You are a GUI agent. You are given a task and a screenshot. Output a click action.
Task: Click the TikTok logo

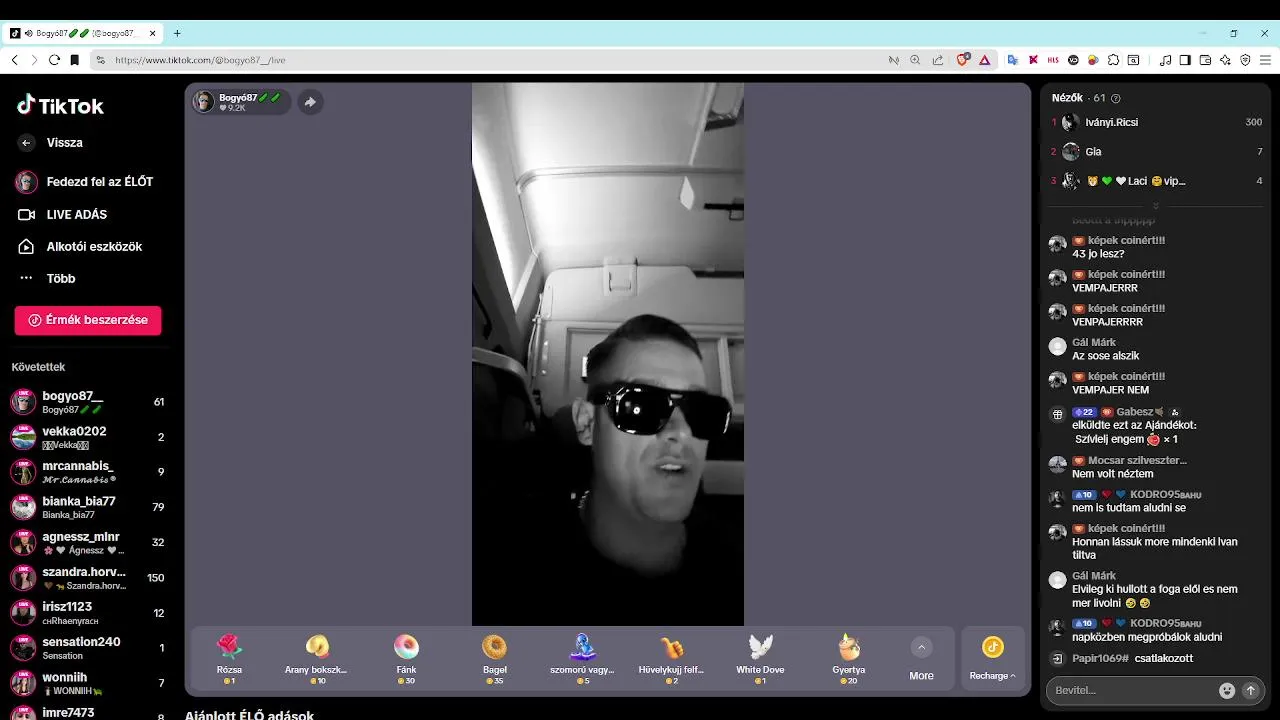60,105
